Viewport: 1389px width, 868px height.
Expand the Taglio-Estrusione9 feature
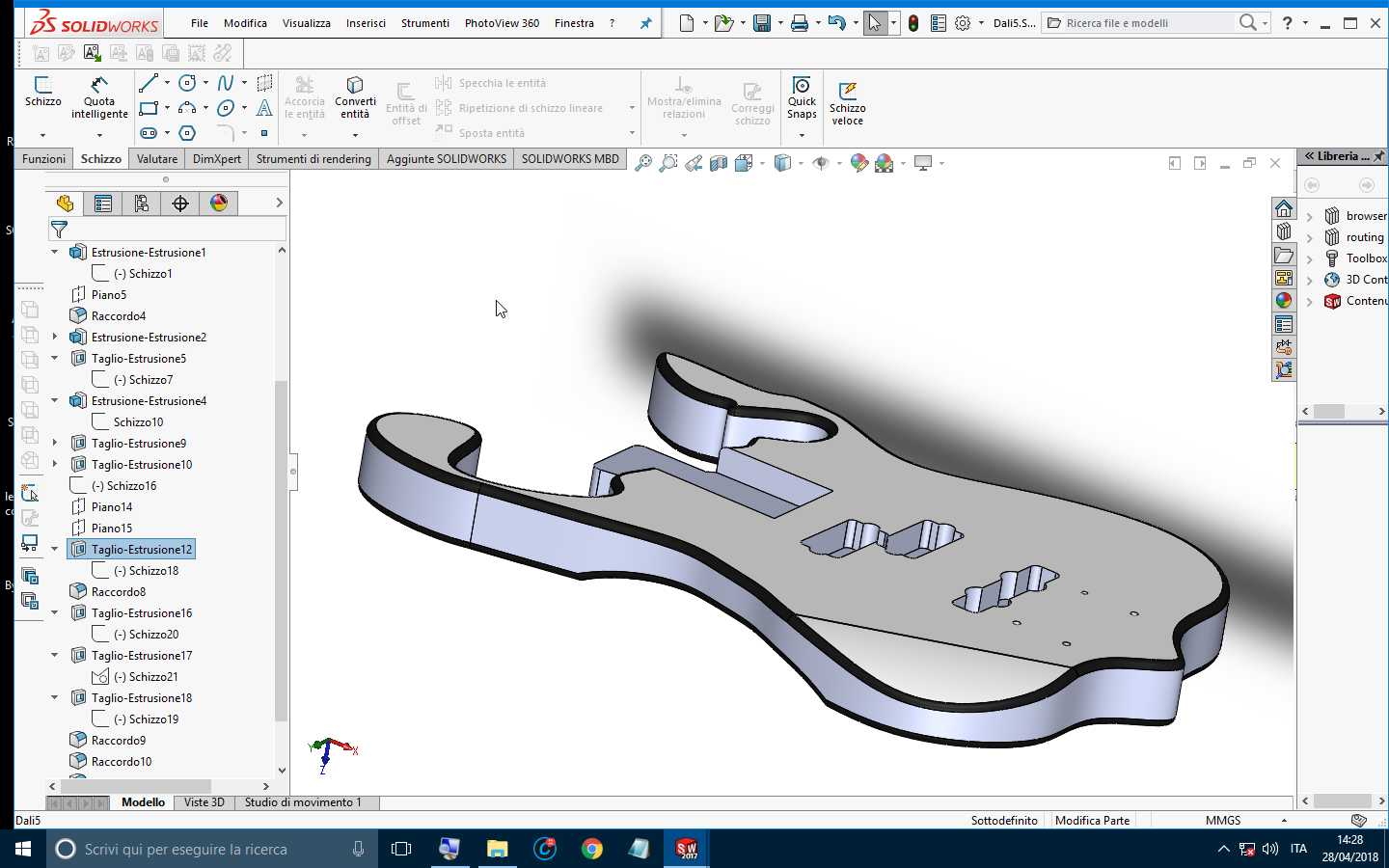pyautogui.click(x=55, y=443)
